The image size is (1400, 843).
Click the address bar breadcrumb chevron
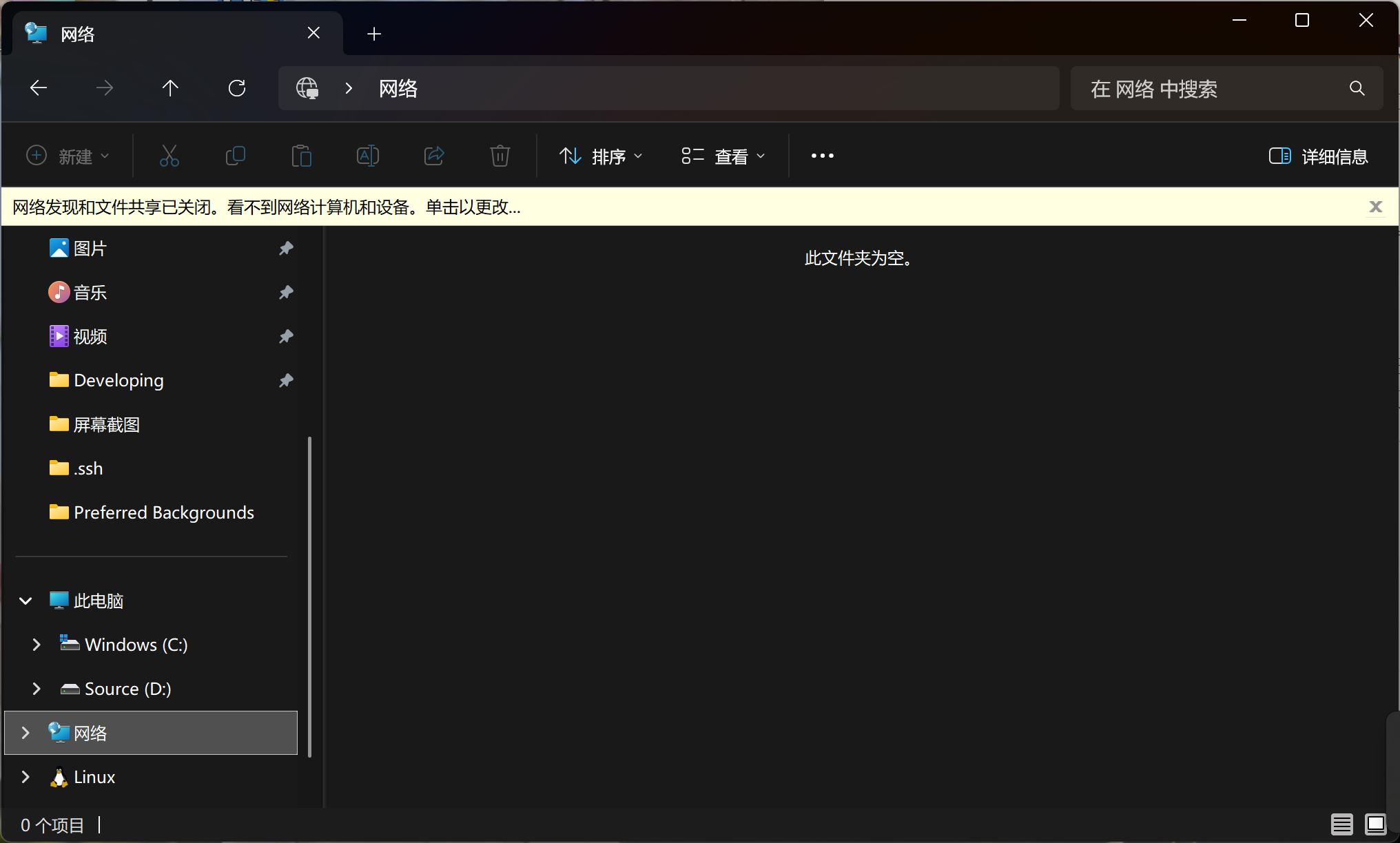click(x=349, y=88)
